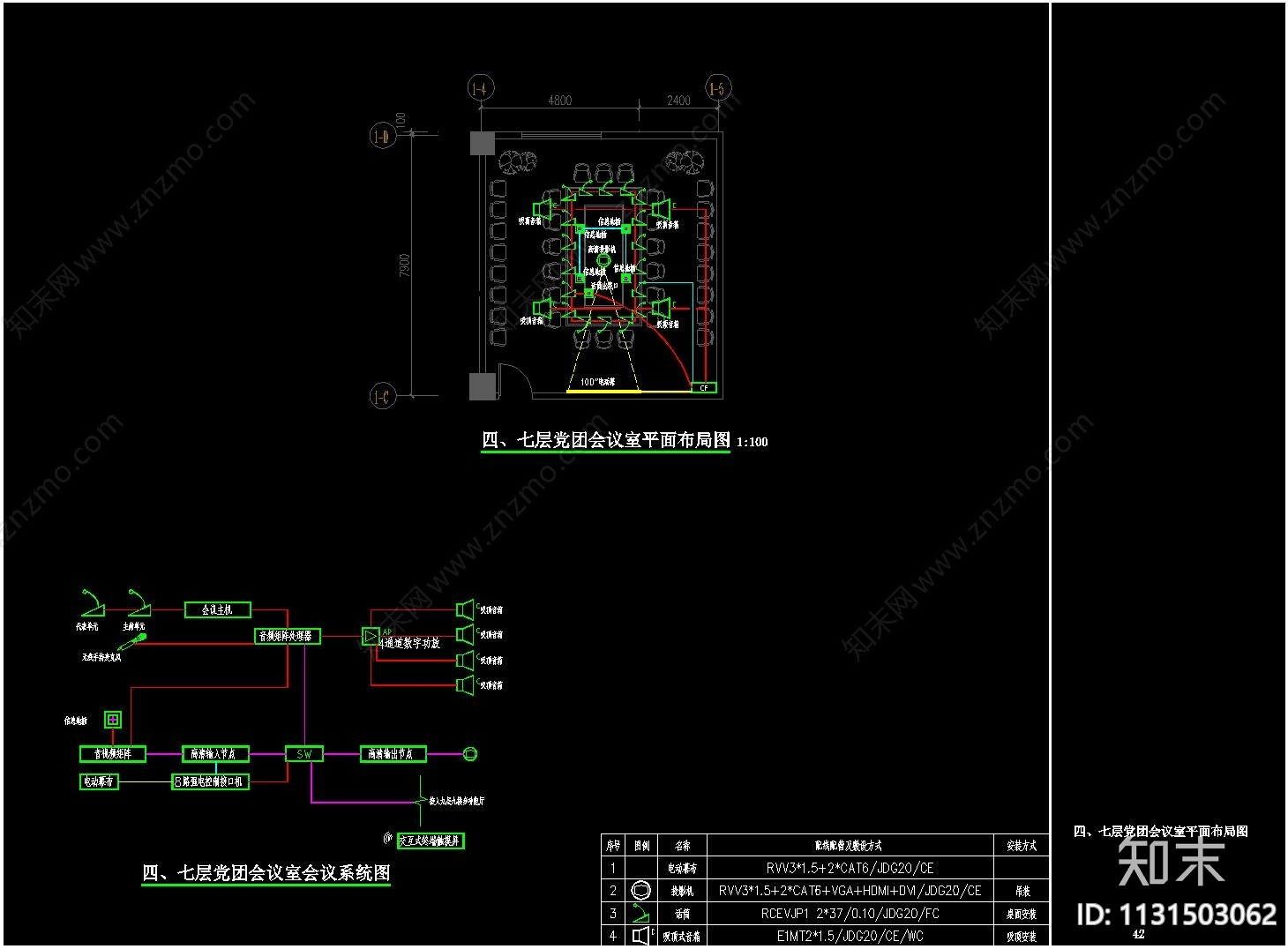Click the 1-C grid axis bubble

pos(381,397)
